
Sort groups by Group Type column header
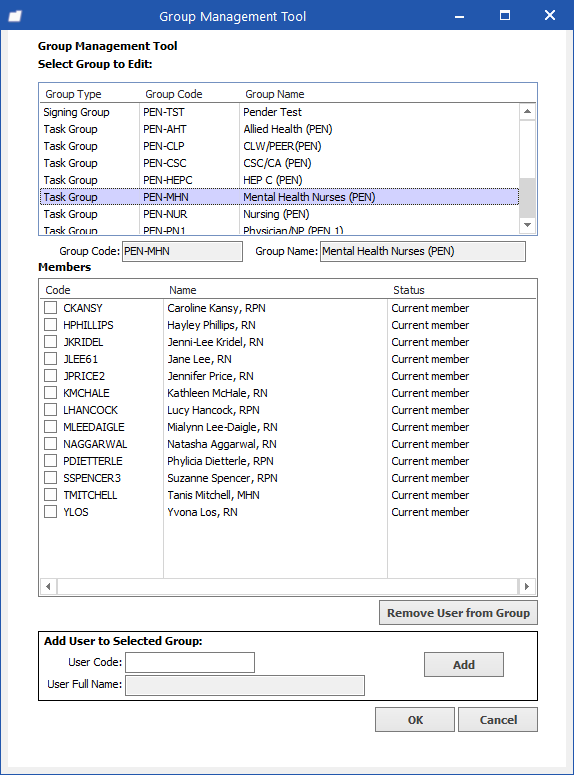(73, 94)
